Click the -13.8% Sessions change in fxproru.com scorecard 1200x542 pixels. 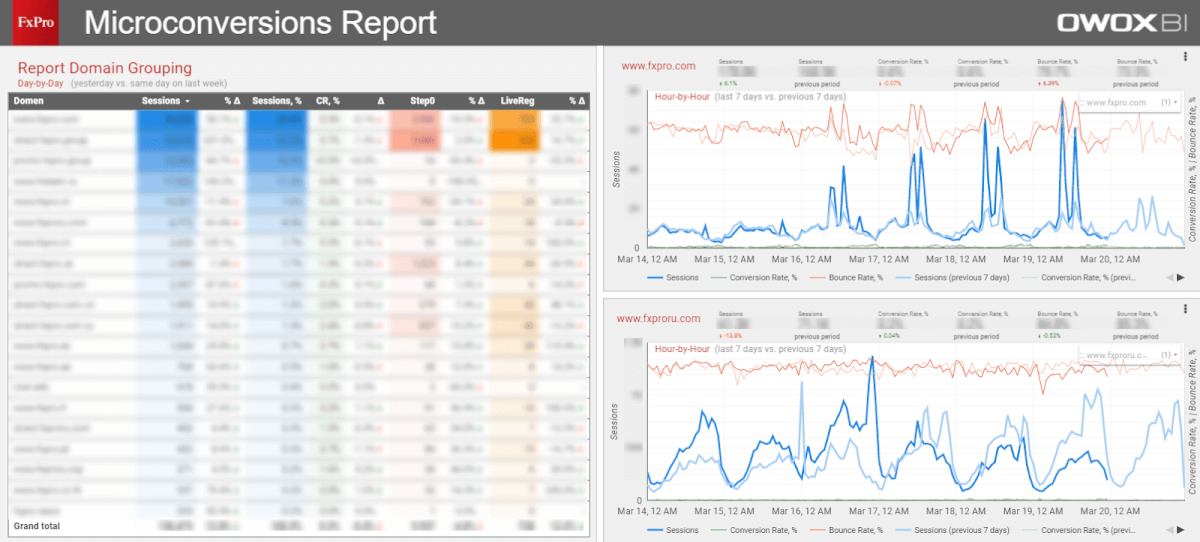tap(729, 336)
